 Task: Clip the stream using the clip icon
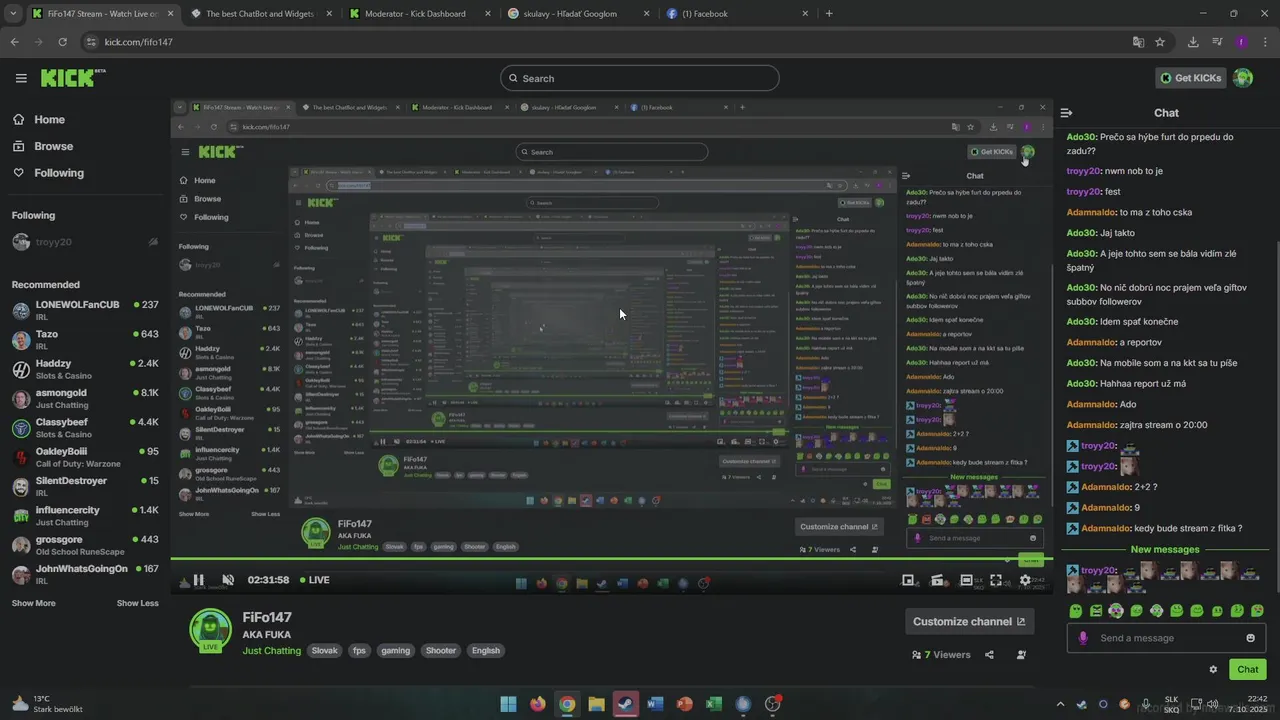938,580
